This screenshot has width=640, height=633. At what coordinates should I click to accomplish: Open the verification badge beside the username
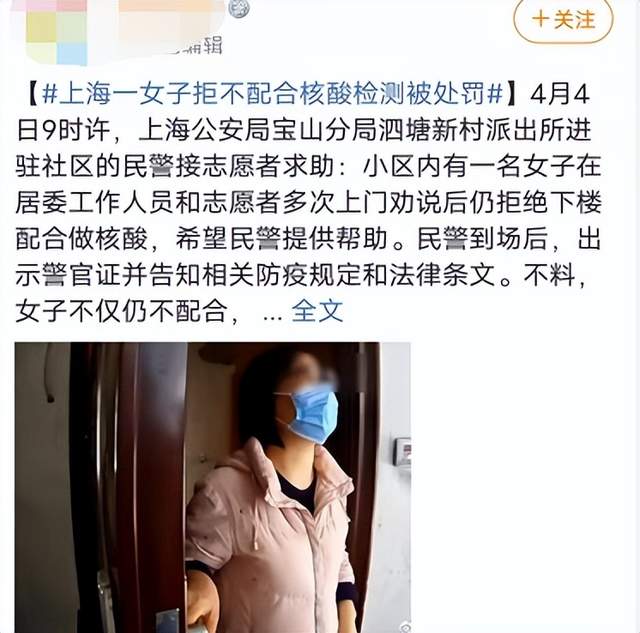(238, 8)
